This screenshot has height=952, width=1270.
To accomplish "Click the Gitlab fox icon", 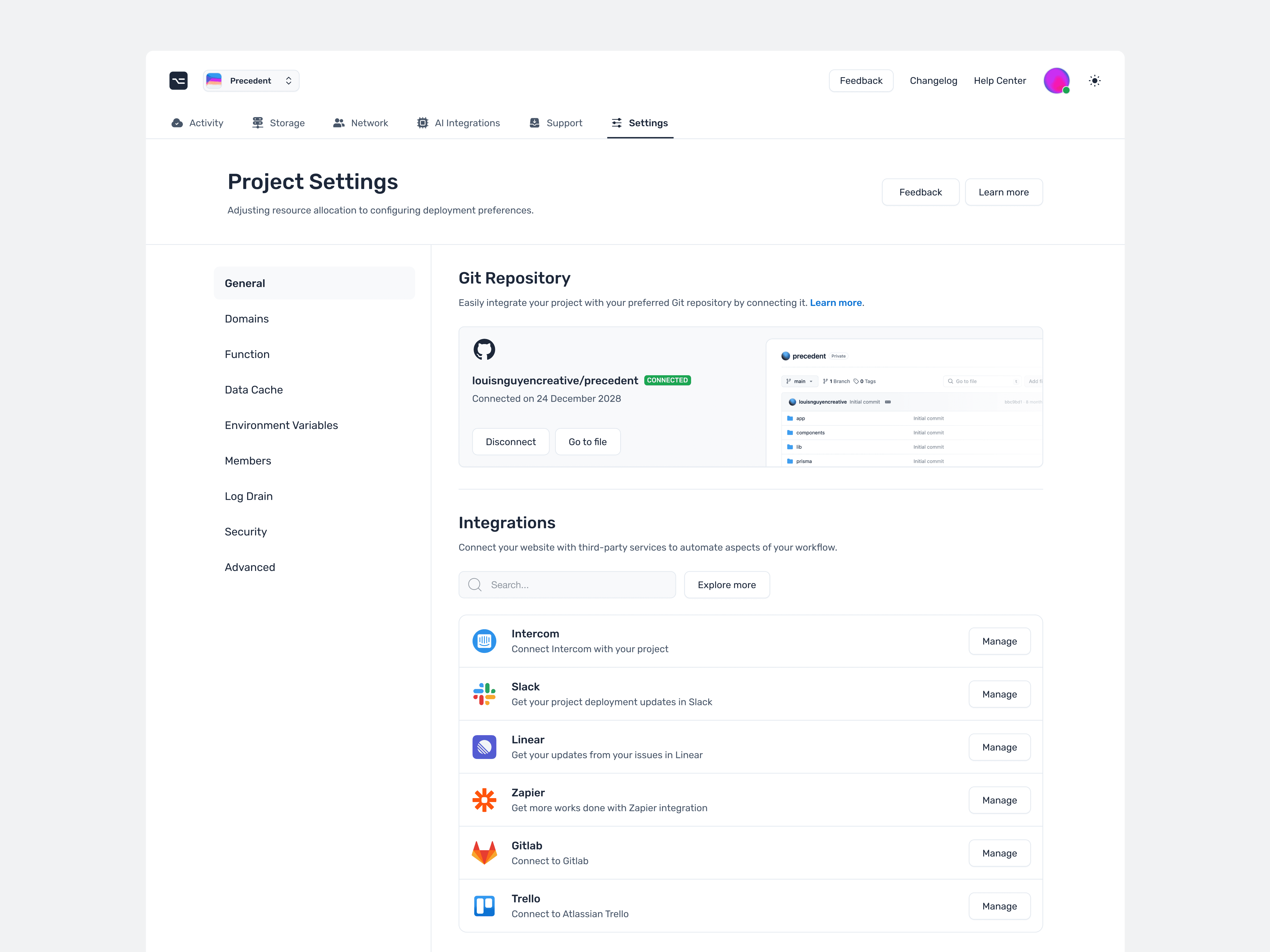I will 484,853.
